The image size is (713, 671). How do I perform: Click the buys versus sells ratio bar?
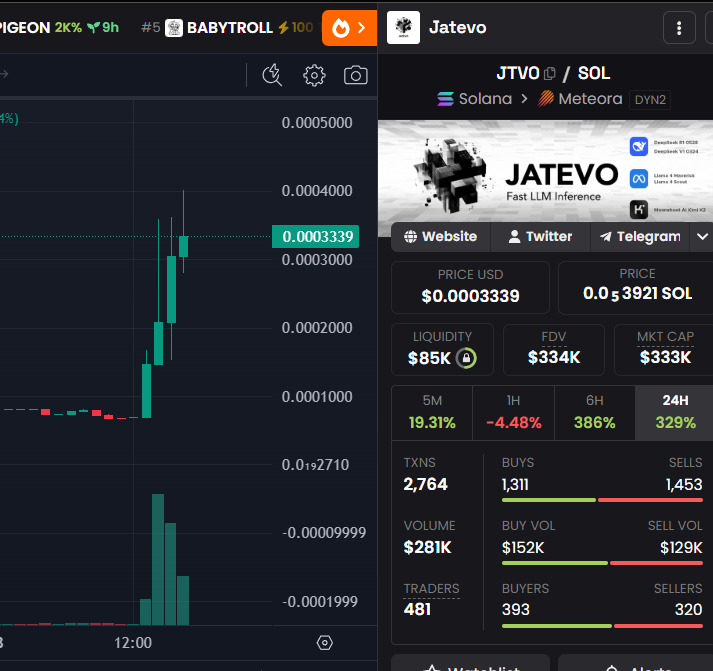point(602,500)
